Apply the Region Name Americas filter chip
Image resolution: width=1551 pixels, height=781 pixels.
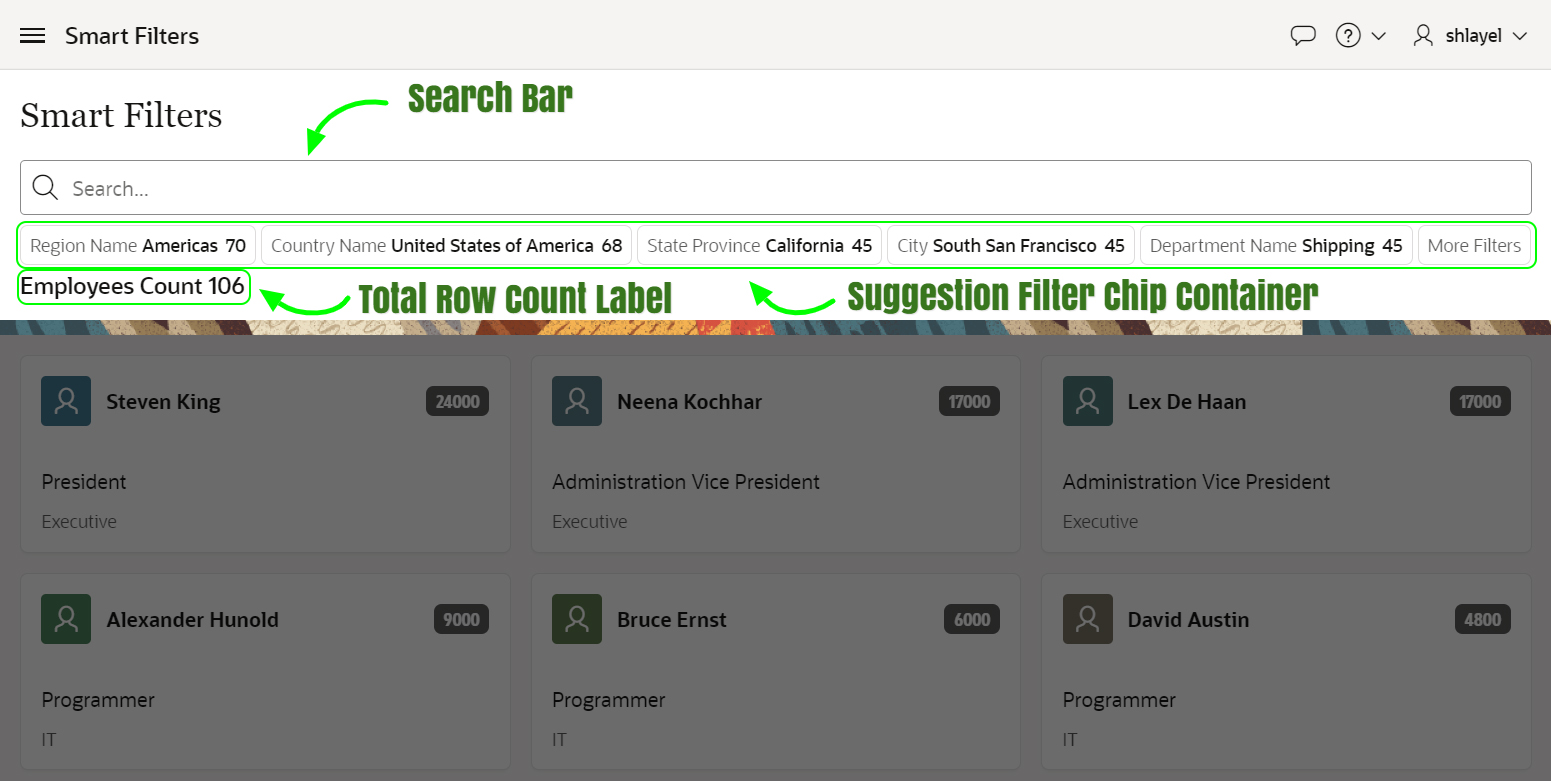138,245
